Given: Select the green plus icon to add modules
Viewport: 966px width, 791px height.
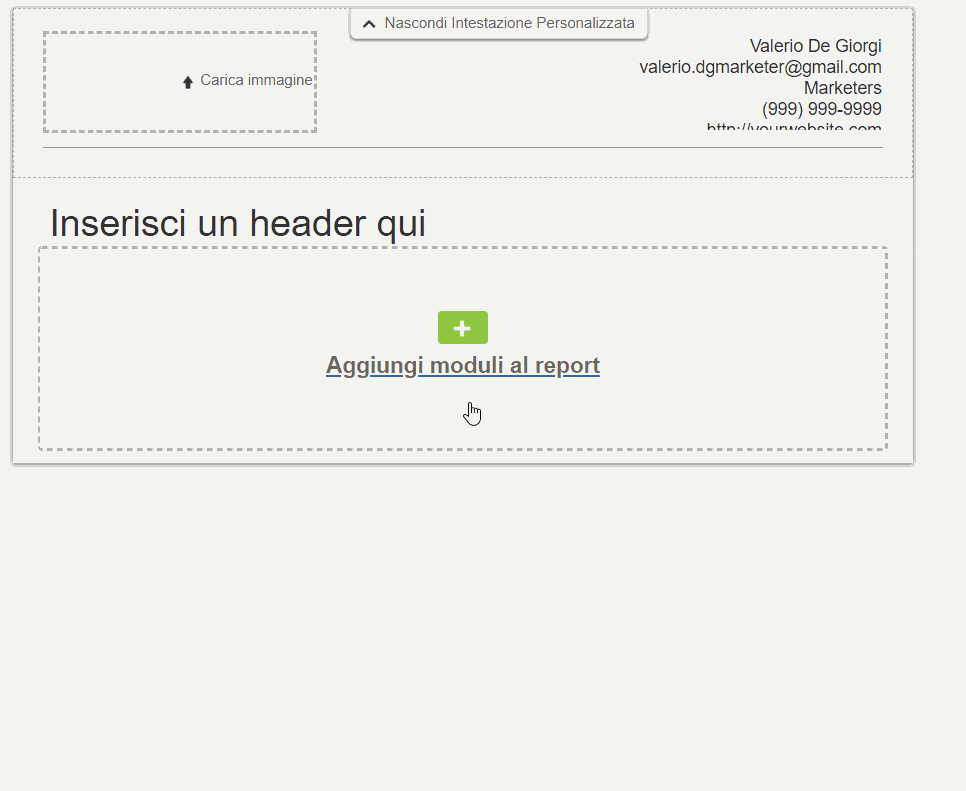Looking at the screenshot, I should point(462,327).
